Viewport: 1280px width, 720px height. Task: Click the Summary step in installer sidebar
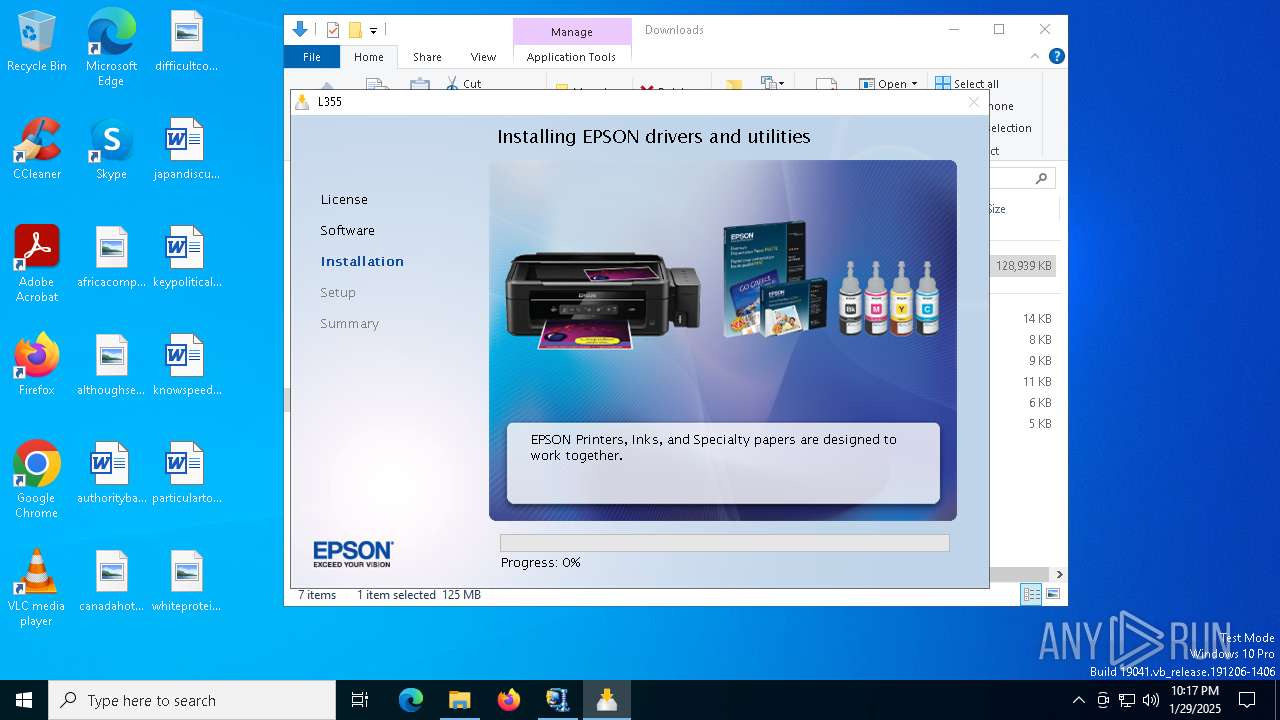[x=349, y=324]
